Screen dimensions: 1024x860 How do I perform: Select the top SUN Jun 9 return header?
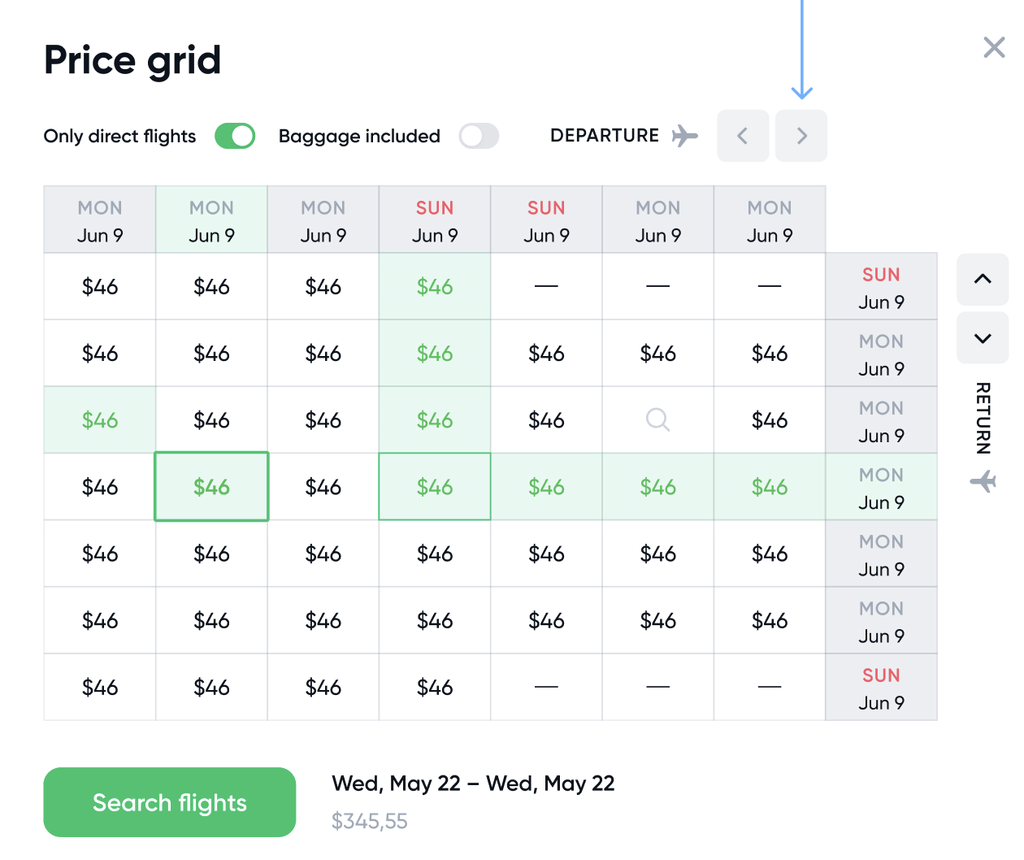pyautogui.click(x=882, y=287)
